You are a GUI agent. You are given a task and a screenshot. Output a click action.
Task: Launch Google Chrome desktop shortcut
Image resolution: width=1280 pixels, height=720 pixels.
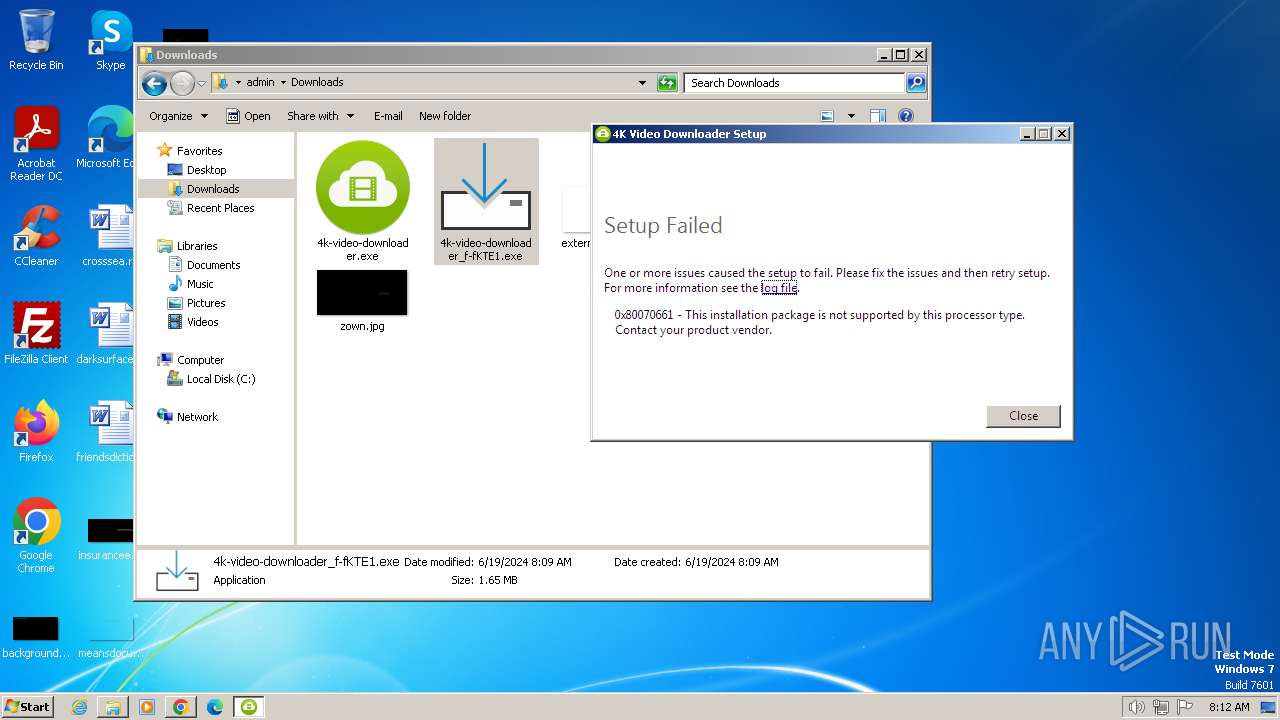click(x=36, y=536)
